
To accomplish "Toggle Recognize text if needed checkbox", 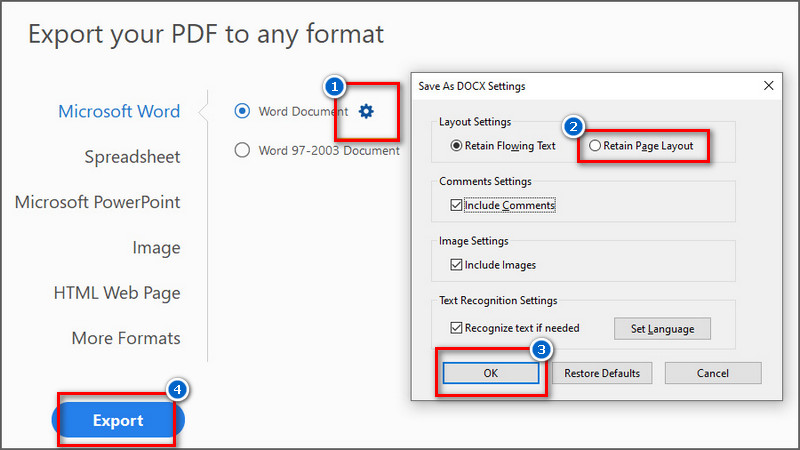I will click(x=456, y=328).
